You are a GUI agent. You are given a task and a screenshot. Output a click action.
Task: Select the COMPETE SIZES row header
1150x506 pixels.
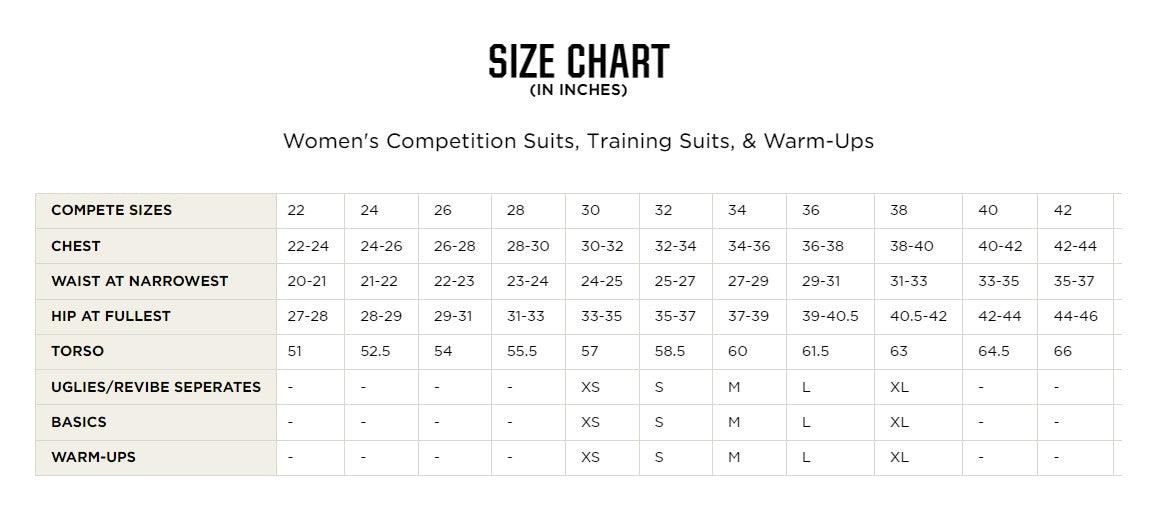111,210
